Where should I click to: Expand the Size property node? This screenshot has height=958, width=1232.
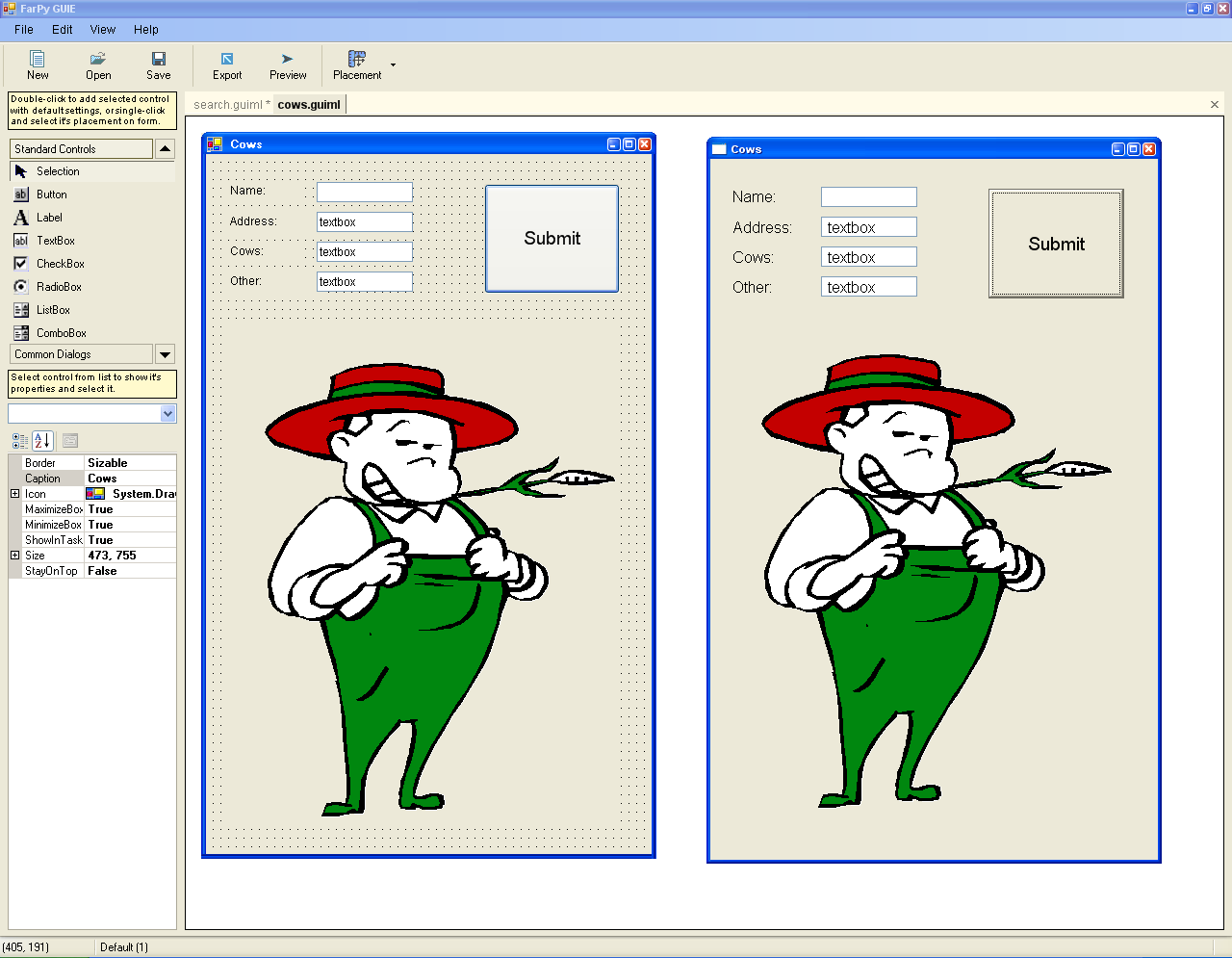tap(14, 556)
